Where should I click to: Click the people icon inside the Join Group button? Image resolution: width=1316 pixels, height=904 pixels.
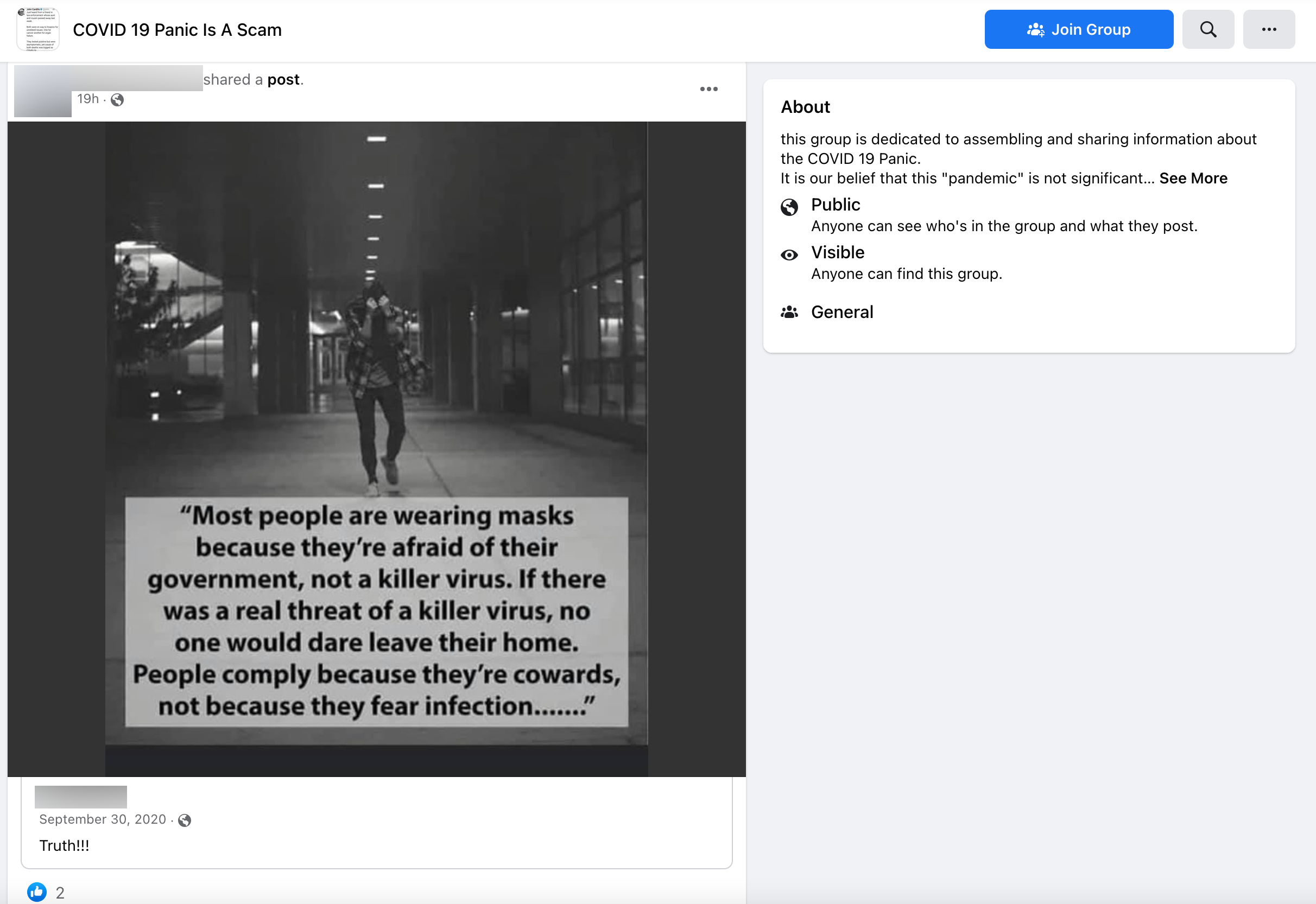(1036, 29)
